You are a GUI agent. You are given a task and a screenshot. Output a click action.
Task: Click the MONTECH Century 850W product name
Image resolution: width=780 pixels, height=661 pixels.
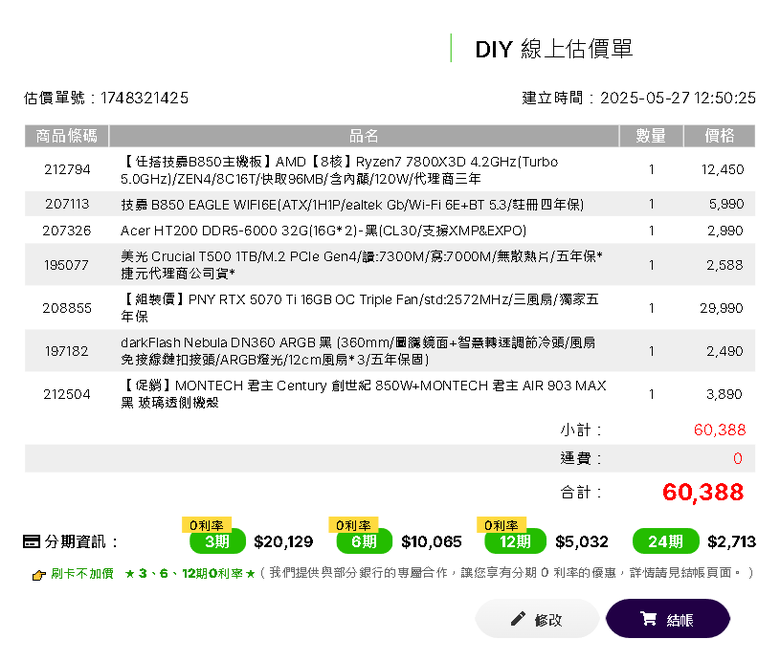363,394
